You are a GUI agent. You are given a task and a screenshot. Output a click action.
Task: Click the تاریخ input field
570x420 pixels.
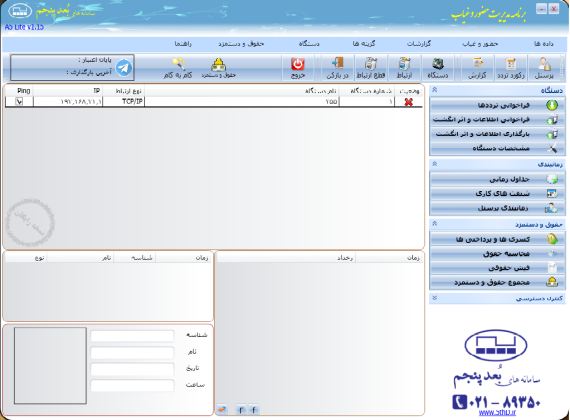click(x=132, y=369)
